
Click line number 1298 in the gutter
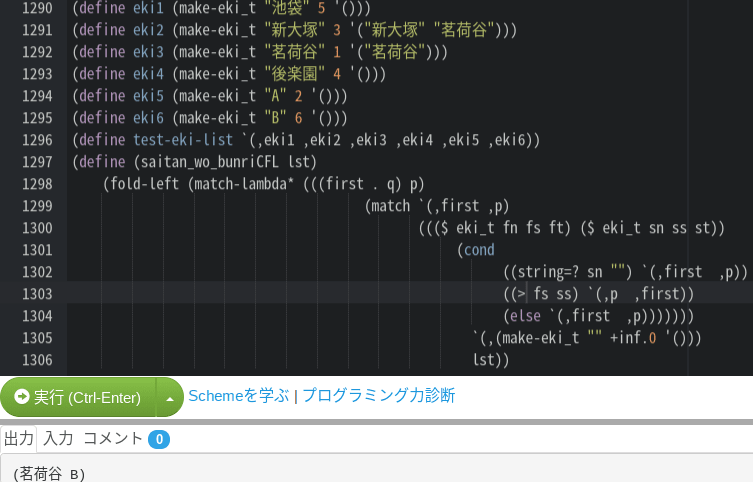[x=37, y=184]
